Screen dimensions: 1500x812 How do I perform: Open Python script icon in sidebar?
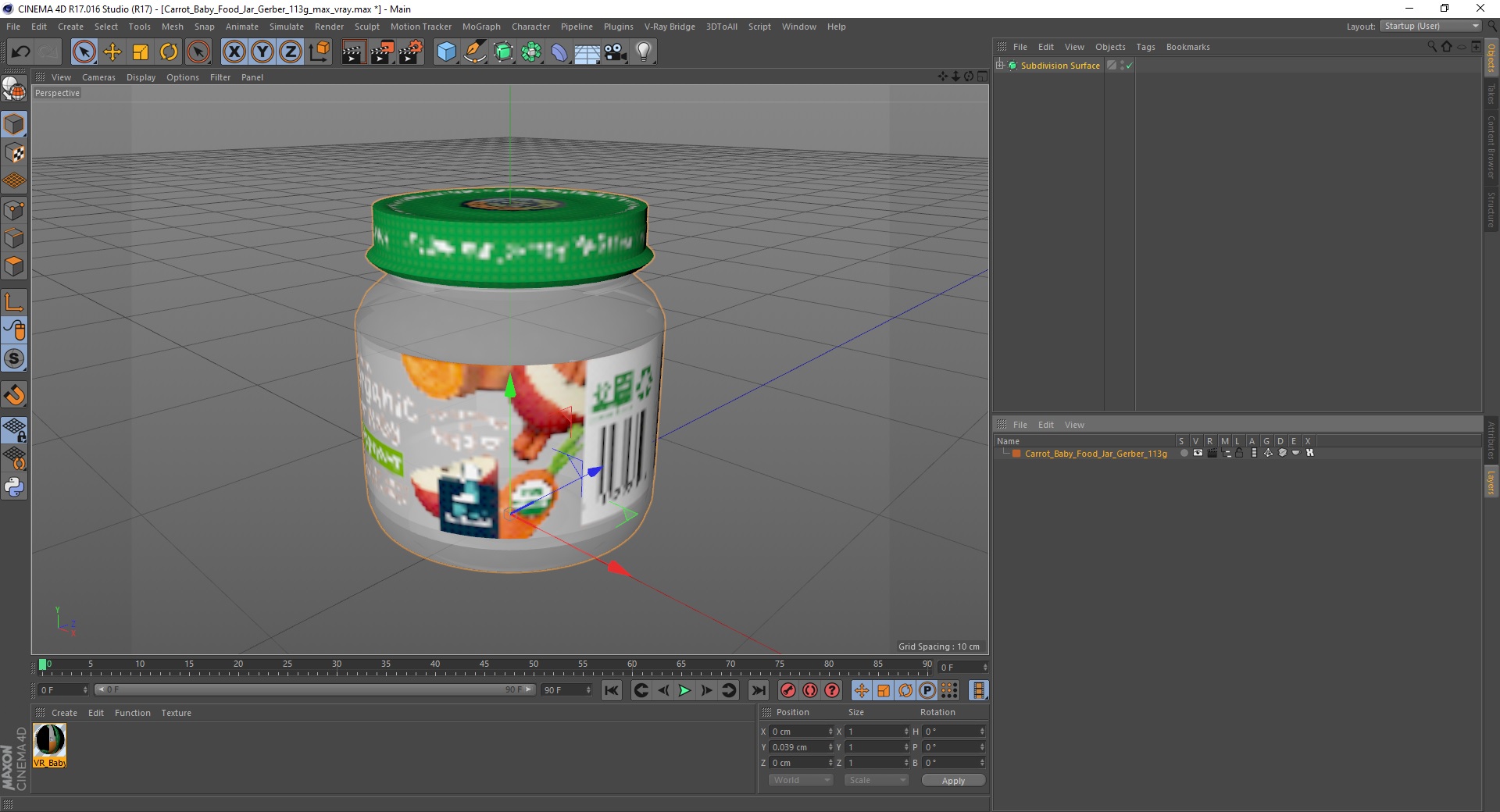point(14,487)
